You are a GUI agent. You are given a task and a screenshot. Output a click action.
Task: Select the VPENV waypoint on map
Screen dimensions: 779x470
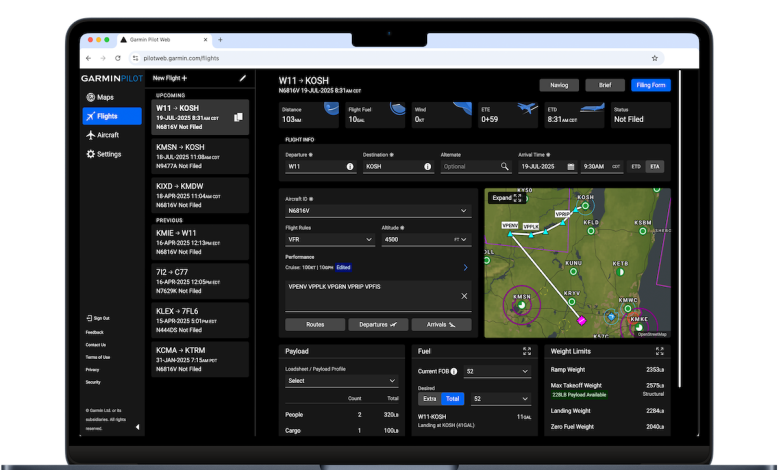[x=510, y=234]
